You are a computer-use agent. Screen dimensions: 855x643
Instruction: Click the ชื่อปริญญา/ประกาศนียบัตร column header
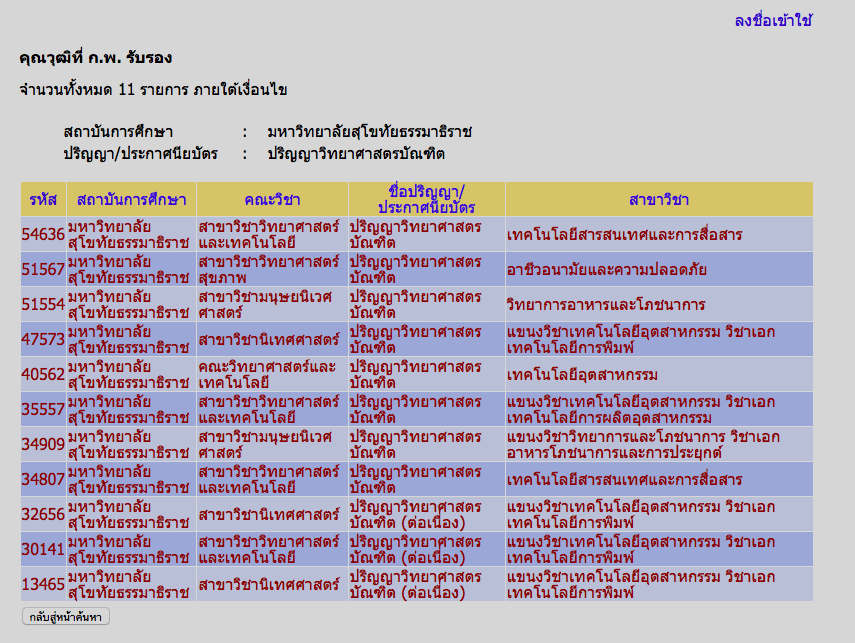[x=426, y=200]
